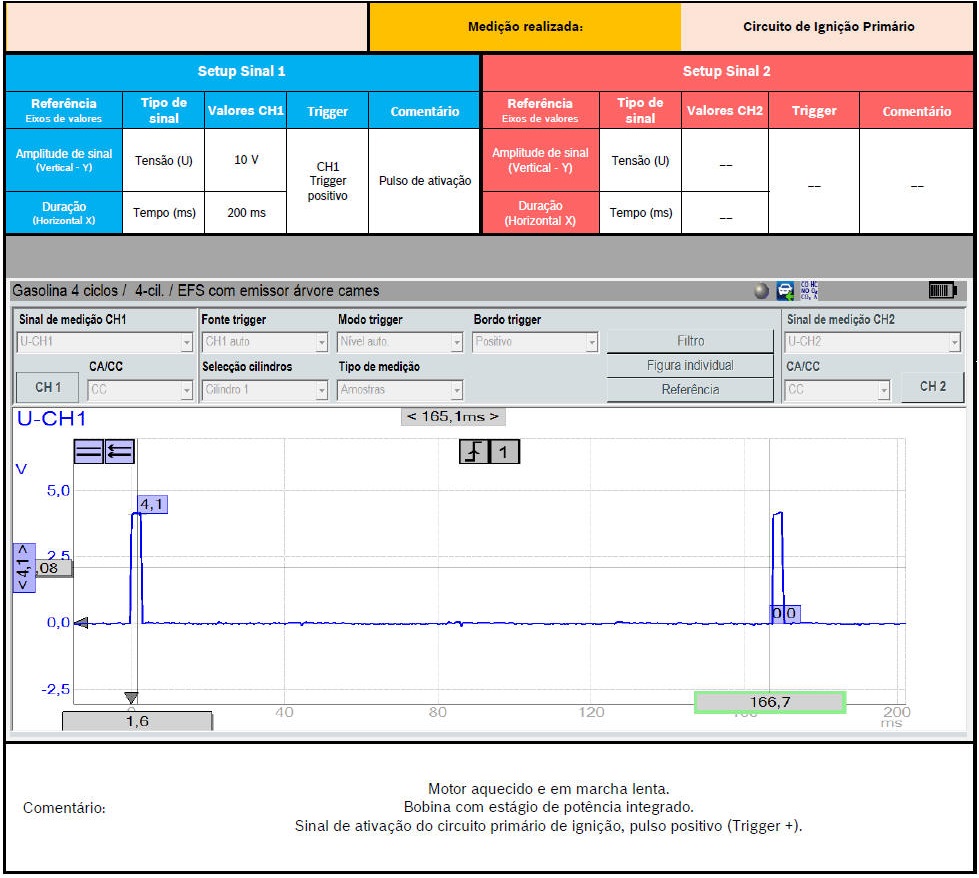Click the battery level icon
979x878 pixels.
click(942, 291)
